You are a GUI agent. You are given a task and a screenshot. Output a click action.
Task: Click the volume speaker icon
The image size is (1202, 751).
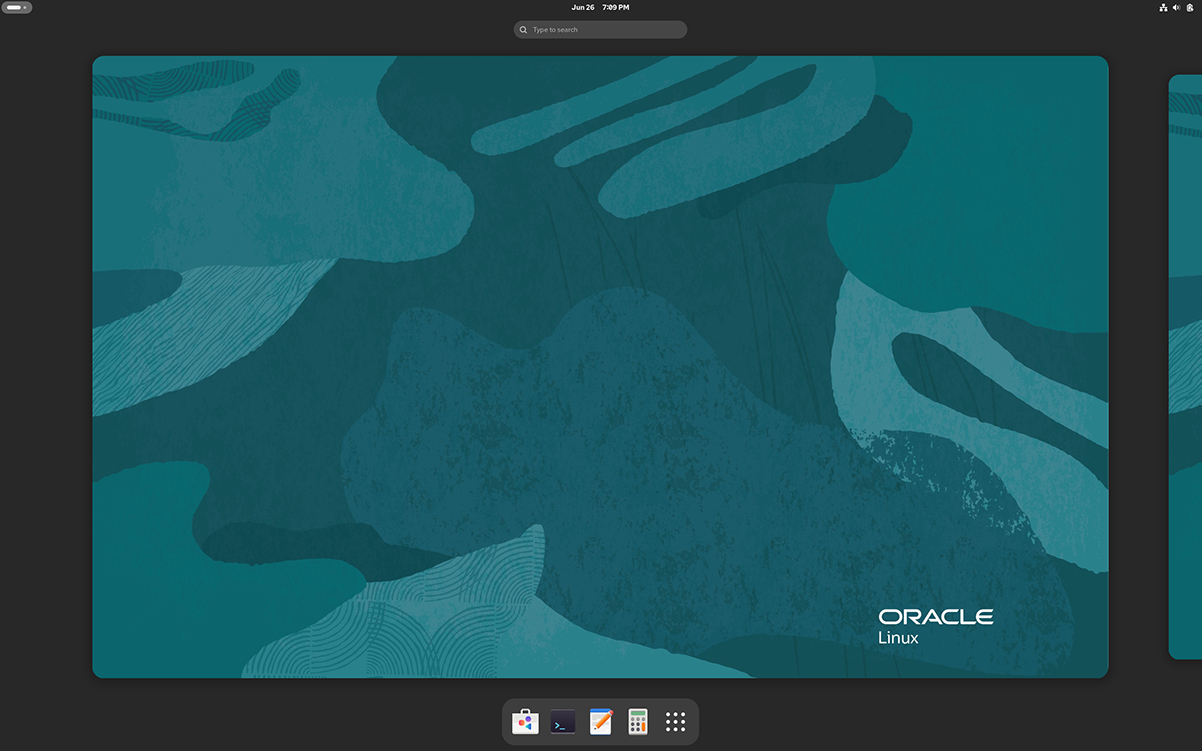[1176, 7]
